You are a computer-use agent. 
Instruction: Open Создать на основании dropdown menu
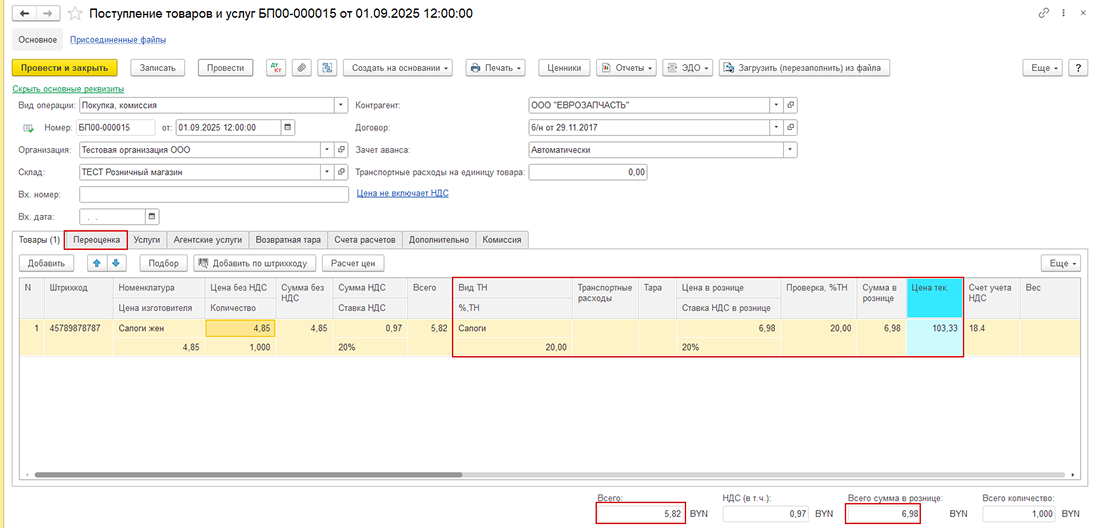point(398,68)
